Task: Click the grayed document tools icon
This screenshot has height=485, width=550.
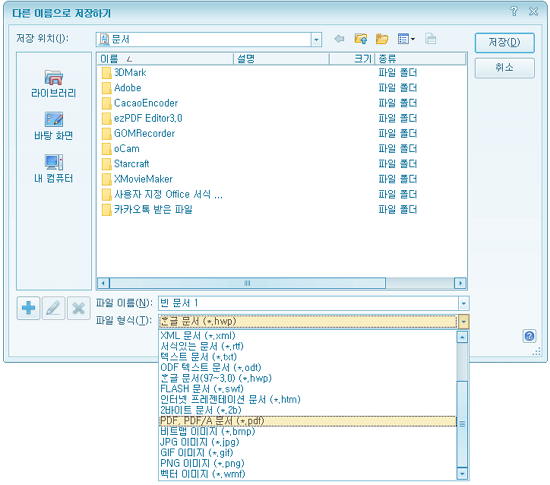Action: click(430, 39)
